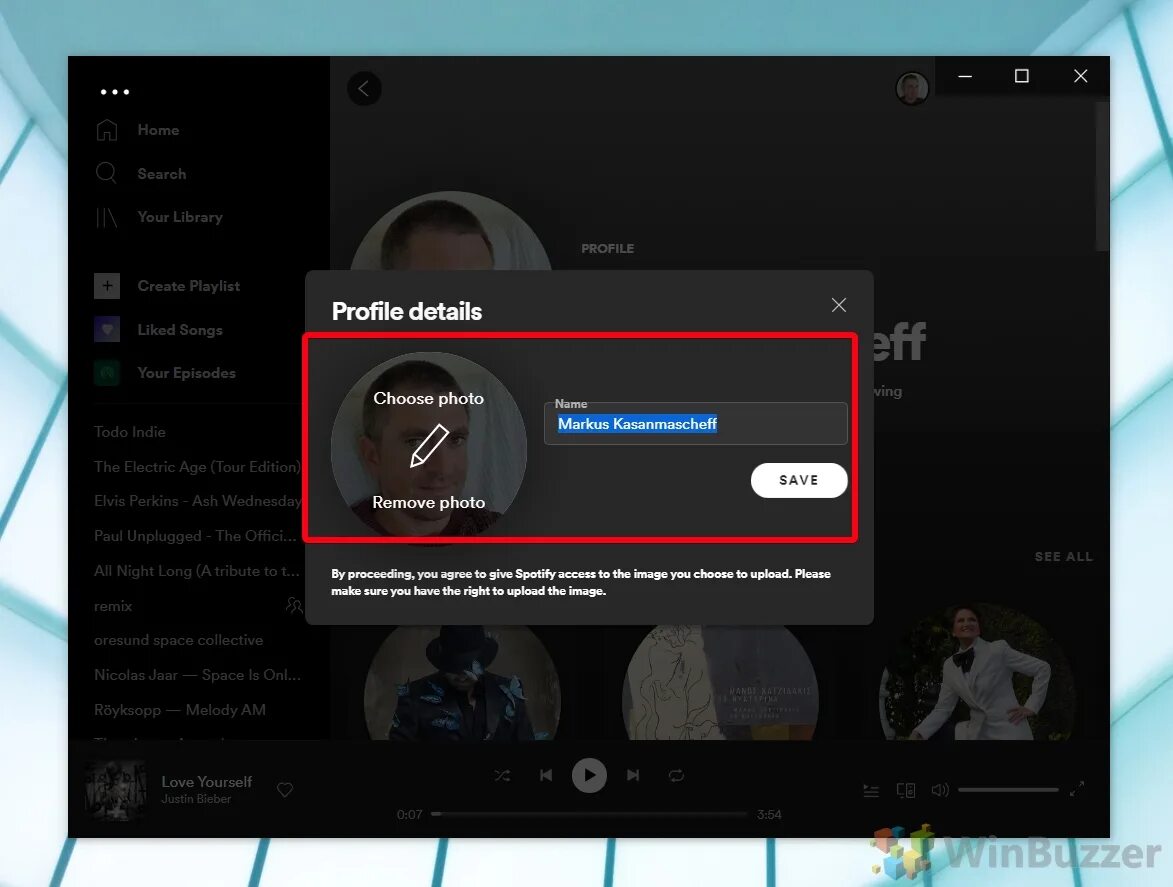Viewport: 1173px width, 887px height.
Task: Close the Profile details dialog
Action: [x=839, y=305]
